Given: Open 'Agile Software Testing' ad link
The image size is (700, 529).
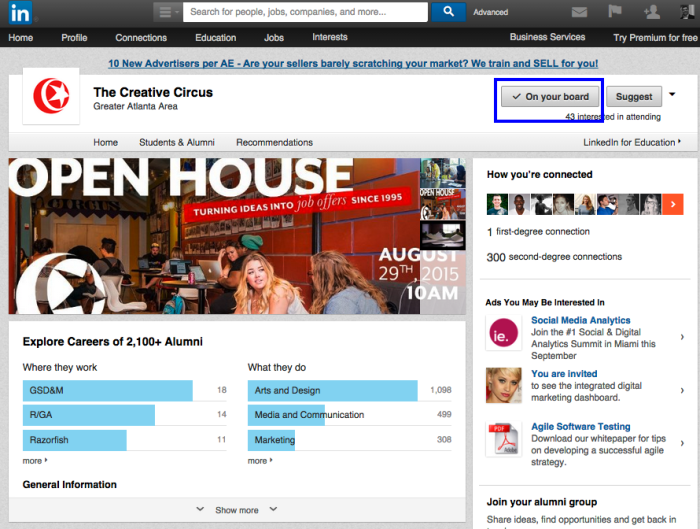Looking at the screenshot, I should click(580, 426).
